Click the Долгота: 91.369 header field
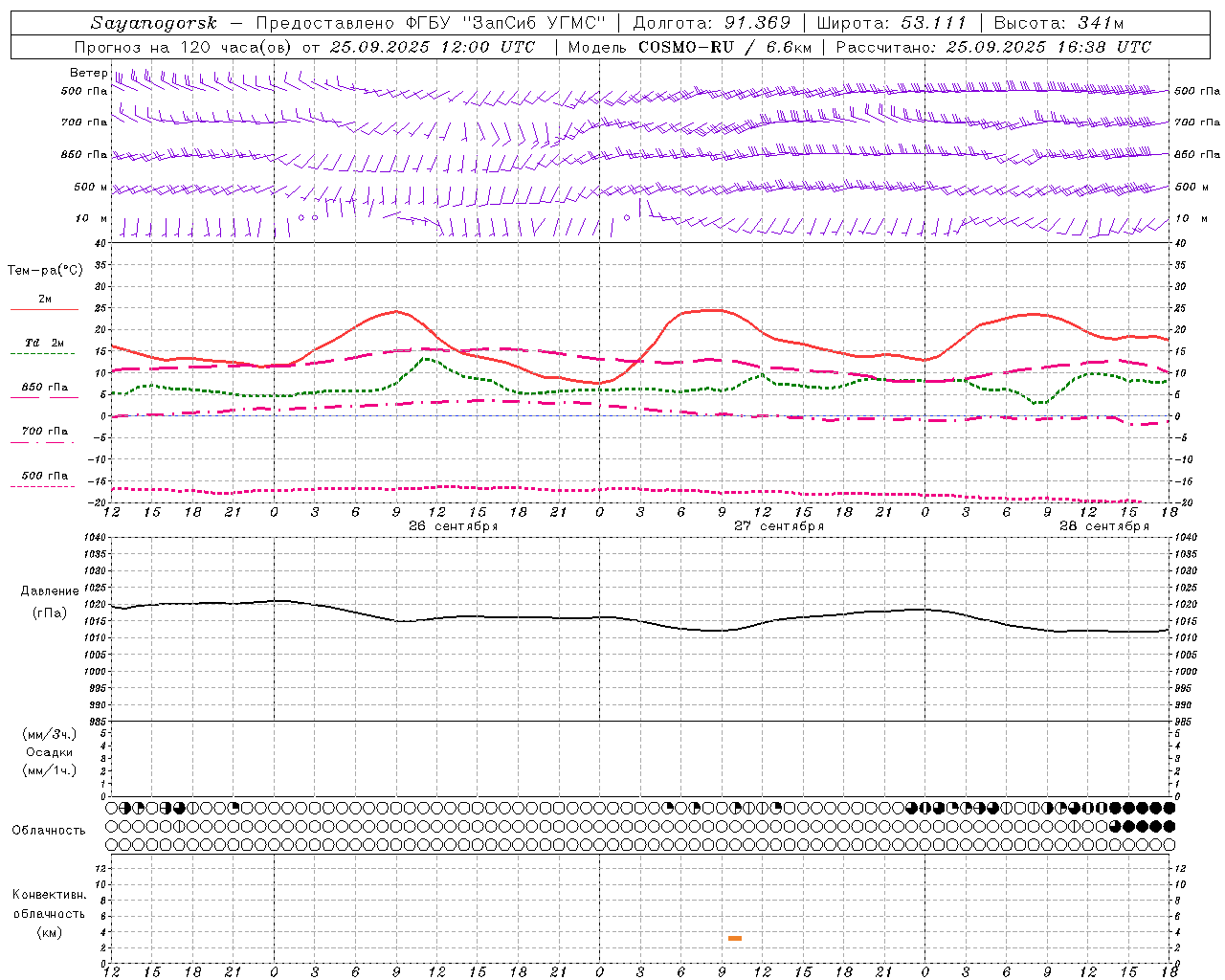1225x980 pixels. pyautogui.click(x=712, y=23)
